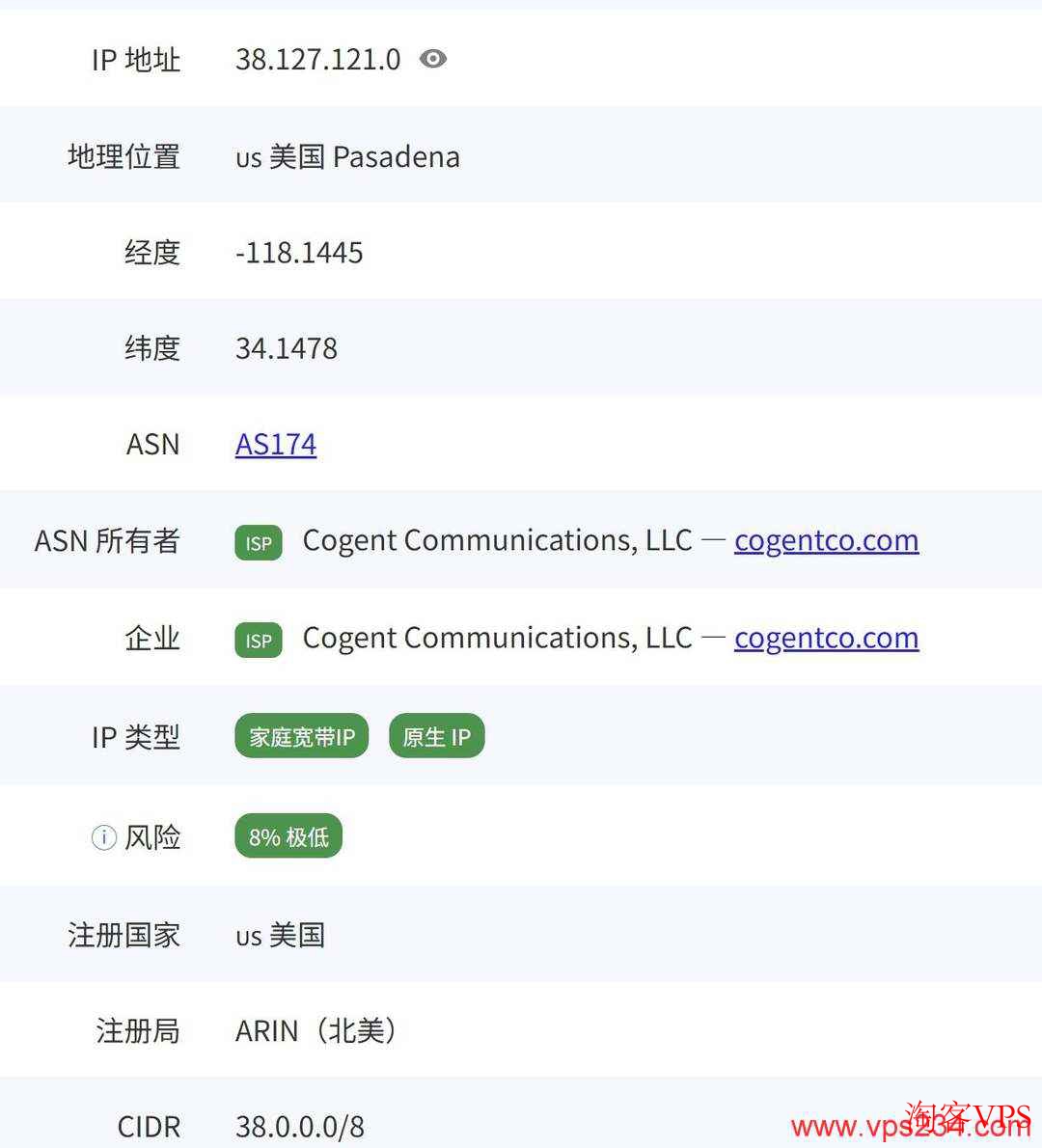Open cogentco.com link in ASN owner row
The height and width of the screenshot is (1148, 1042).
(826, 541)
